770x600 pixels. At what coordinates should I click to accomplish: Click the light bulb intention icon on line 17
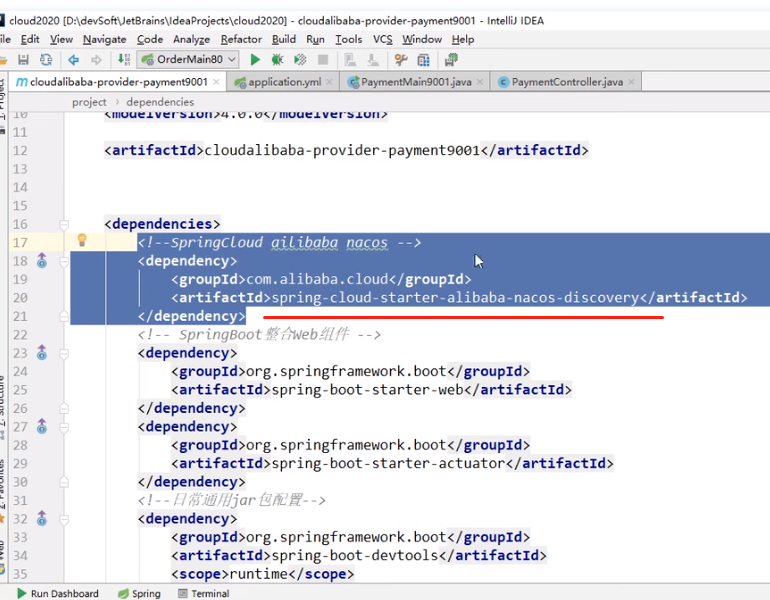coord(82,240)
